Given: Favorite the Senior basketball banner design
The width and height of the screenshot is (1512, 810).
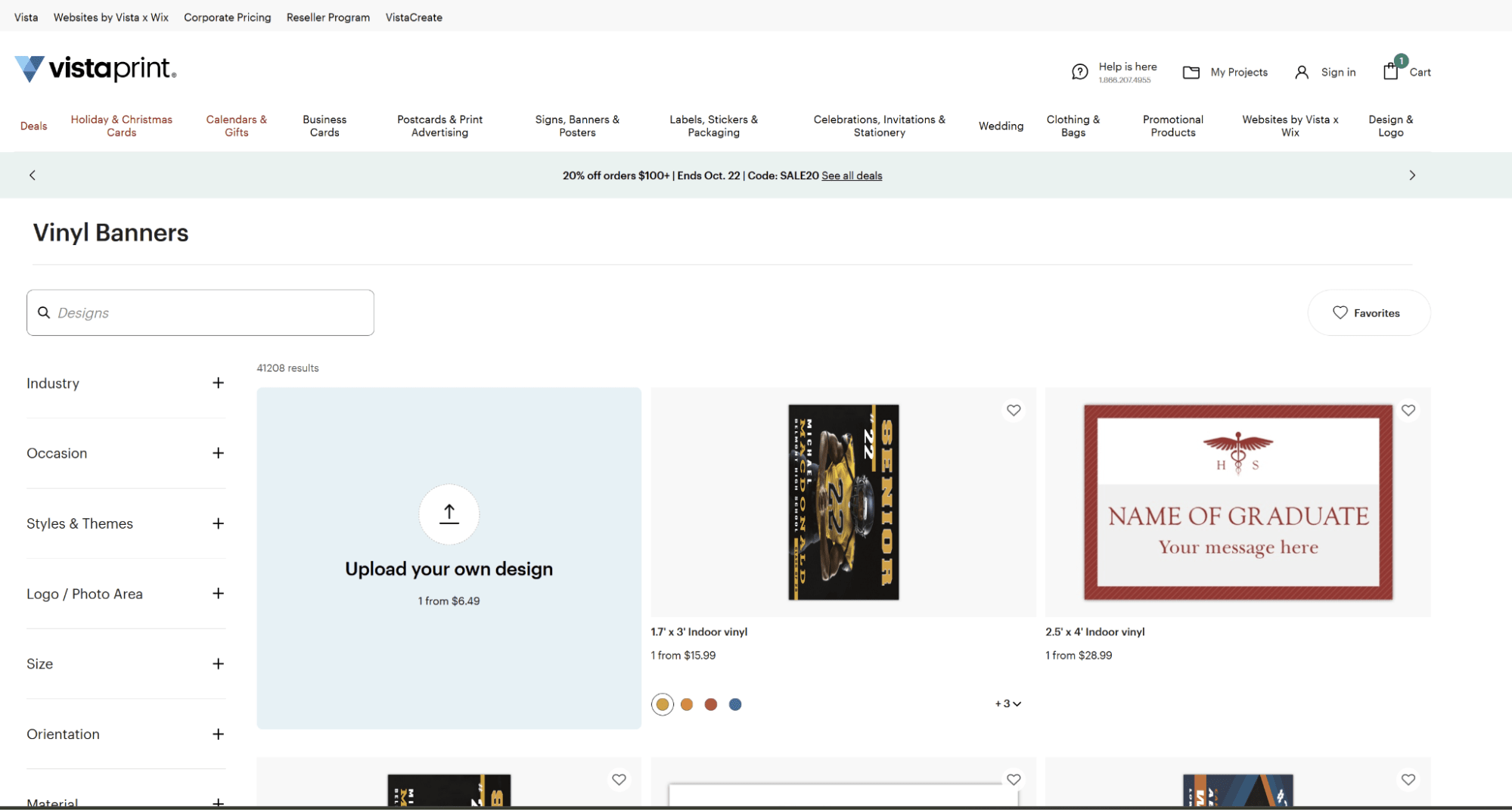Looking at the screenshot, I should tap(1013, 410).
